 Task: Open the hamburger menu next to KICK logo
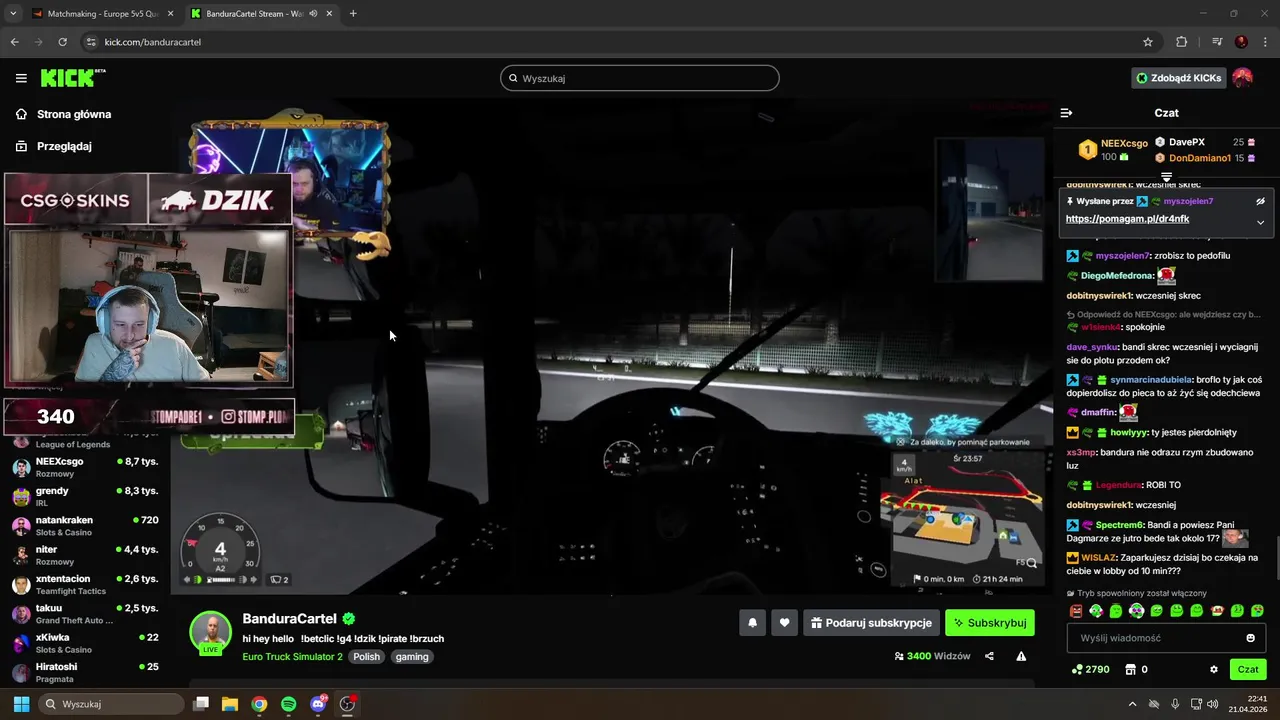(21, 78)
